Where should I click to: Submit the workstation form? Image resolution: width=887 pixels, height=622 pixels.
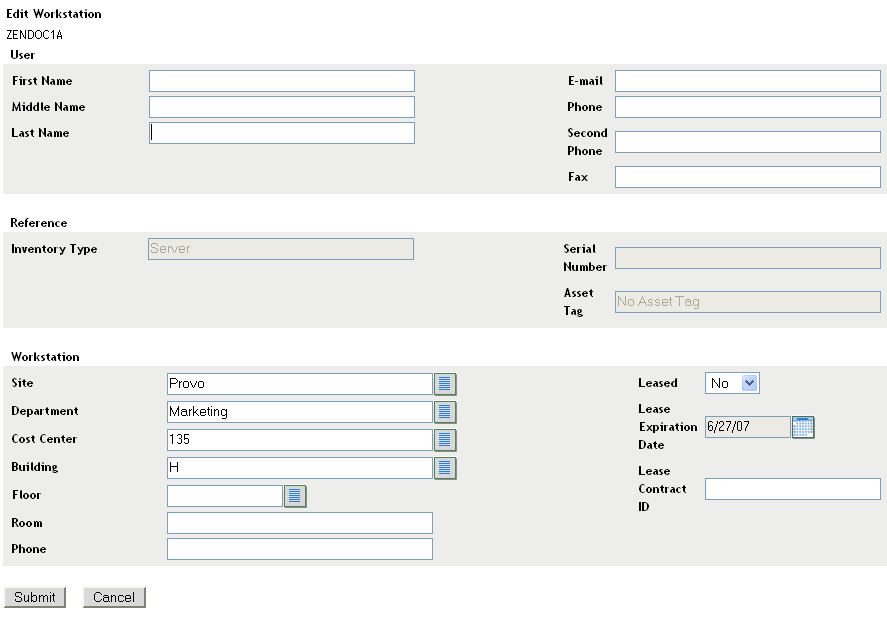[35, 597]
